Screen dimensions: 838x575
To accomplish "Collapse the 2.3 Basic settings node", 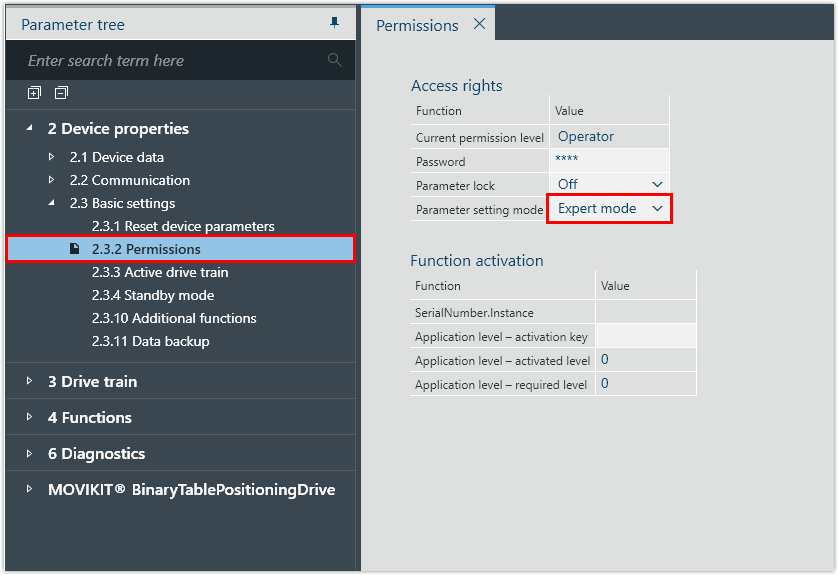I will pos(52,203).
